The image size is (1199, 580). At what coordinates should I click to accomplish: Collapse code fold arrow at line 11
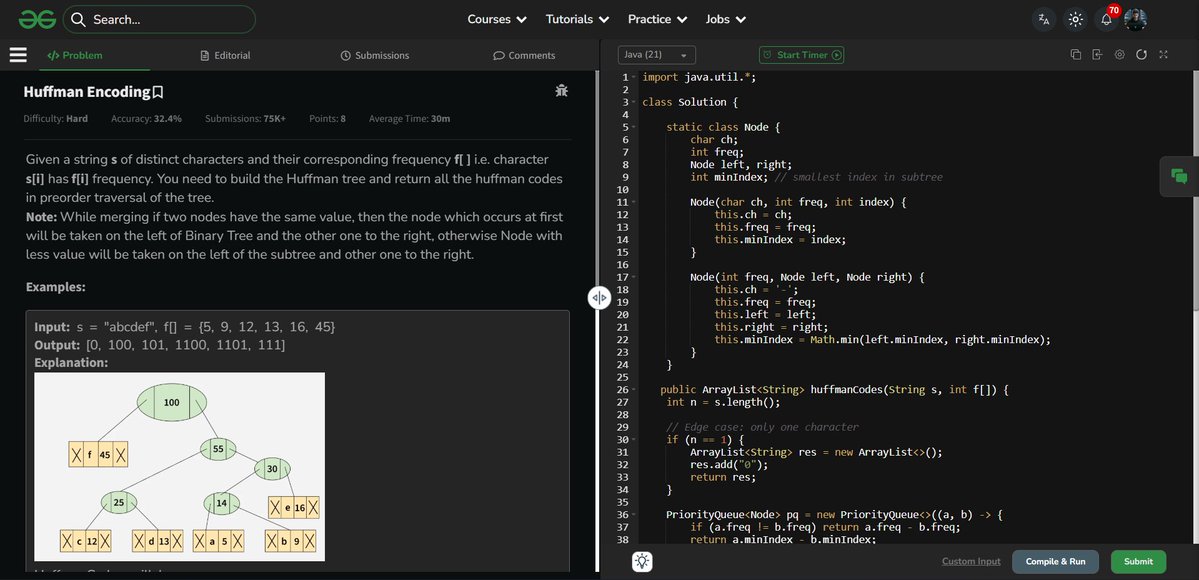pos(634,202)
